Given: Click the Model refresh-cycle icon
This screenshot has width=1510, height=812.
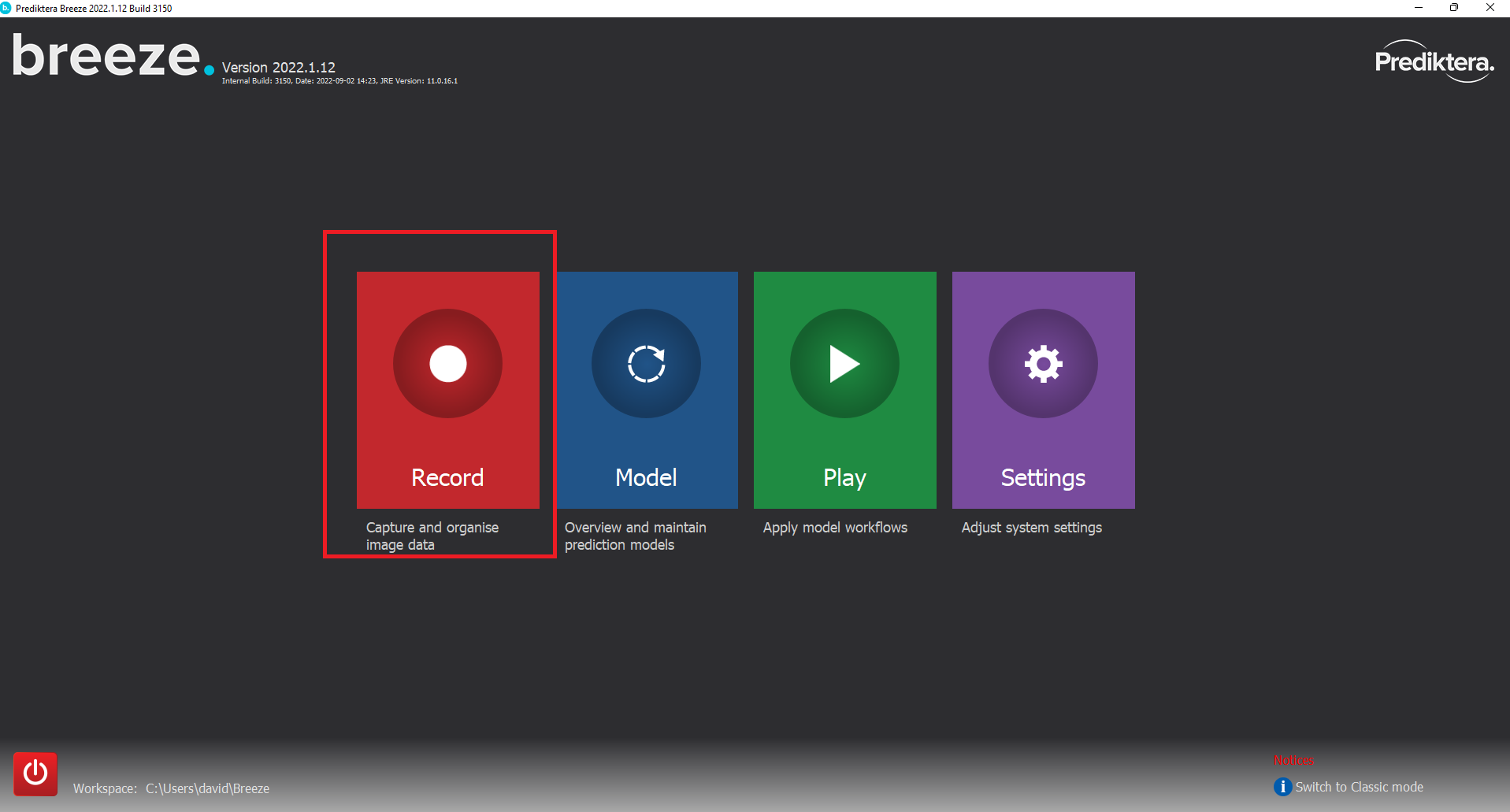Looking at the screenshot, I should (x=646, y=364).
